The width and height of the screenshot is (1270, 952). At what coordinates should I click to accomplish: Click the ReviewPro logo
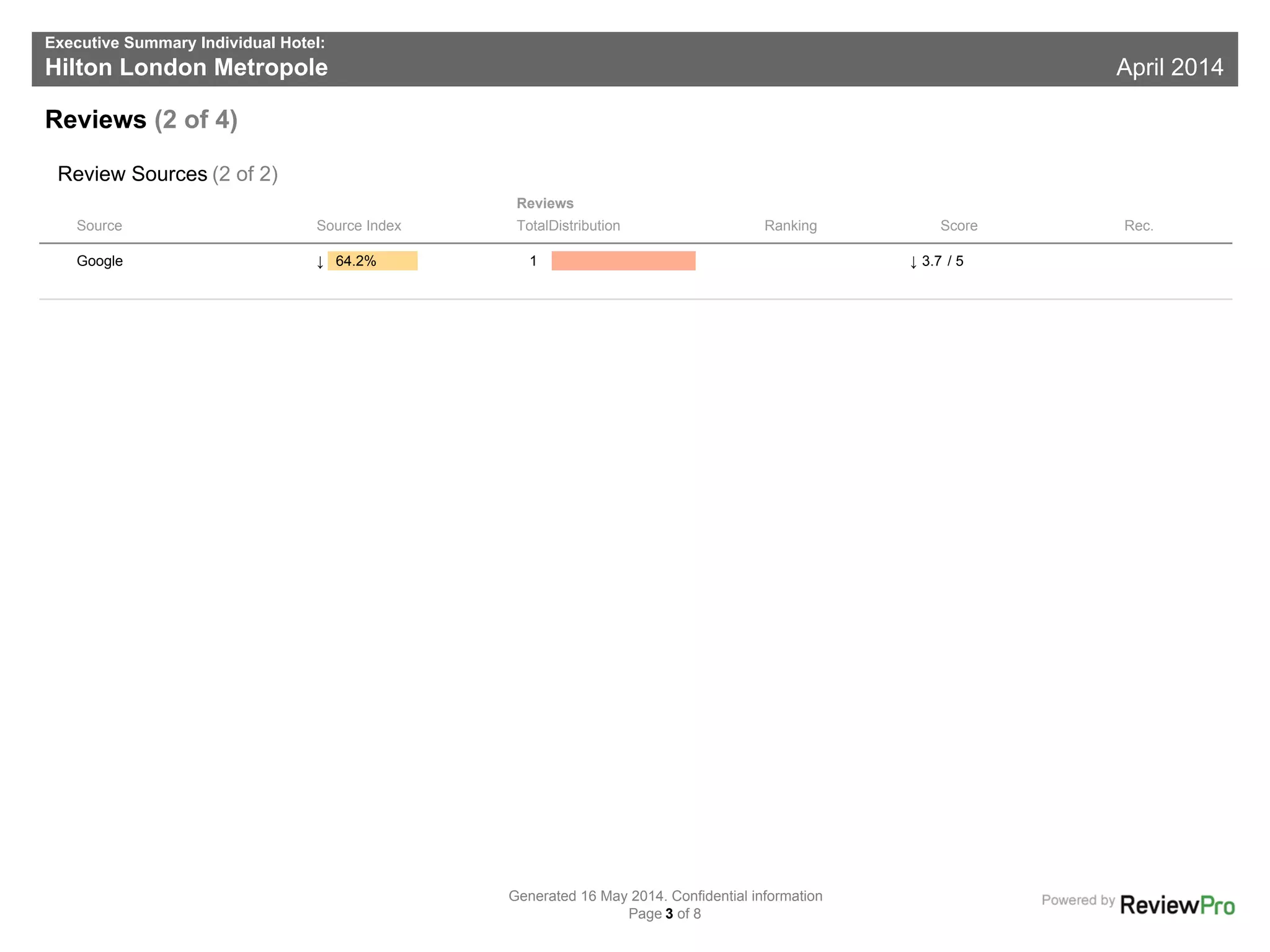click(x=1176, y=905)
